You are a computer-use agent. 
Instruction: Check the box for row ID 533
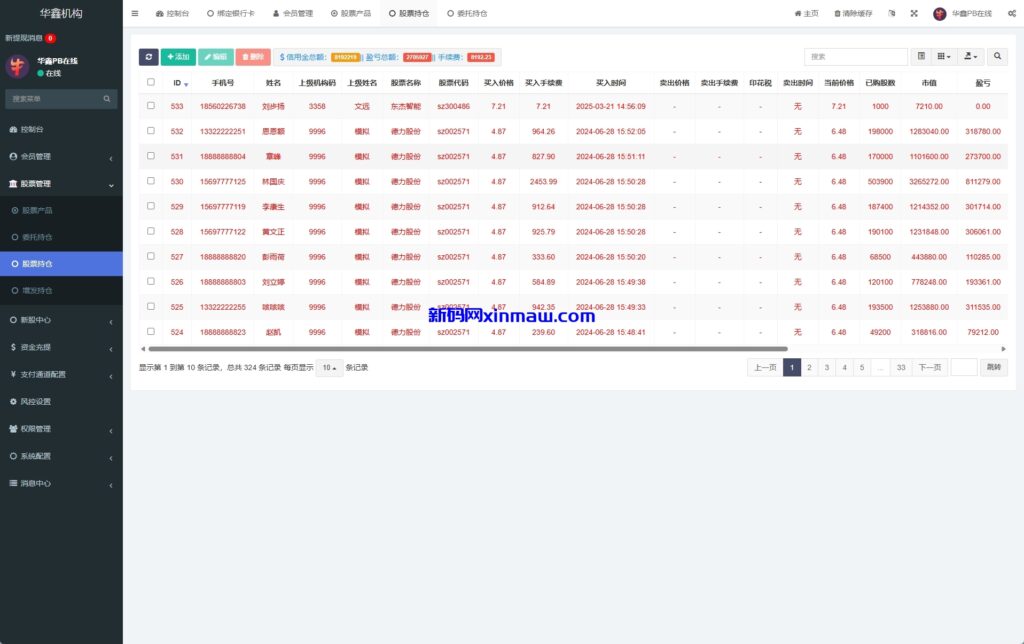click(x=151, y=106)
